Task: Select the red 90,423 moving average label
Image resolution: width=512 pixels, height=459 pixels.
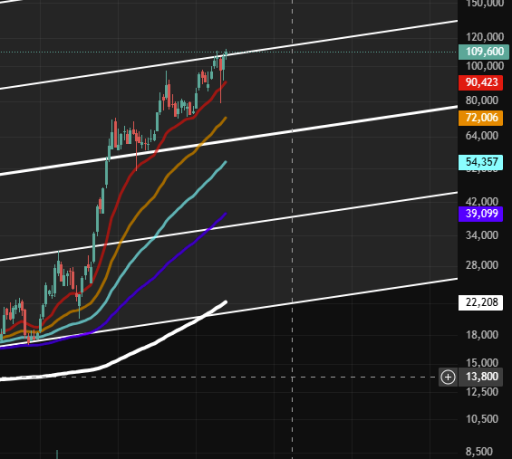Action: click(481, 82)
